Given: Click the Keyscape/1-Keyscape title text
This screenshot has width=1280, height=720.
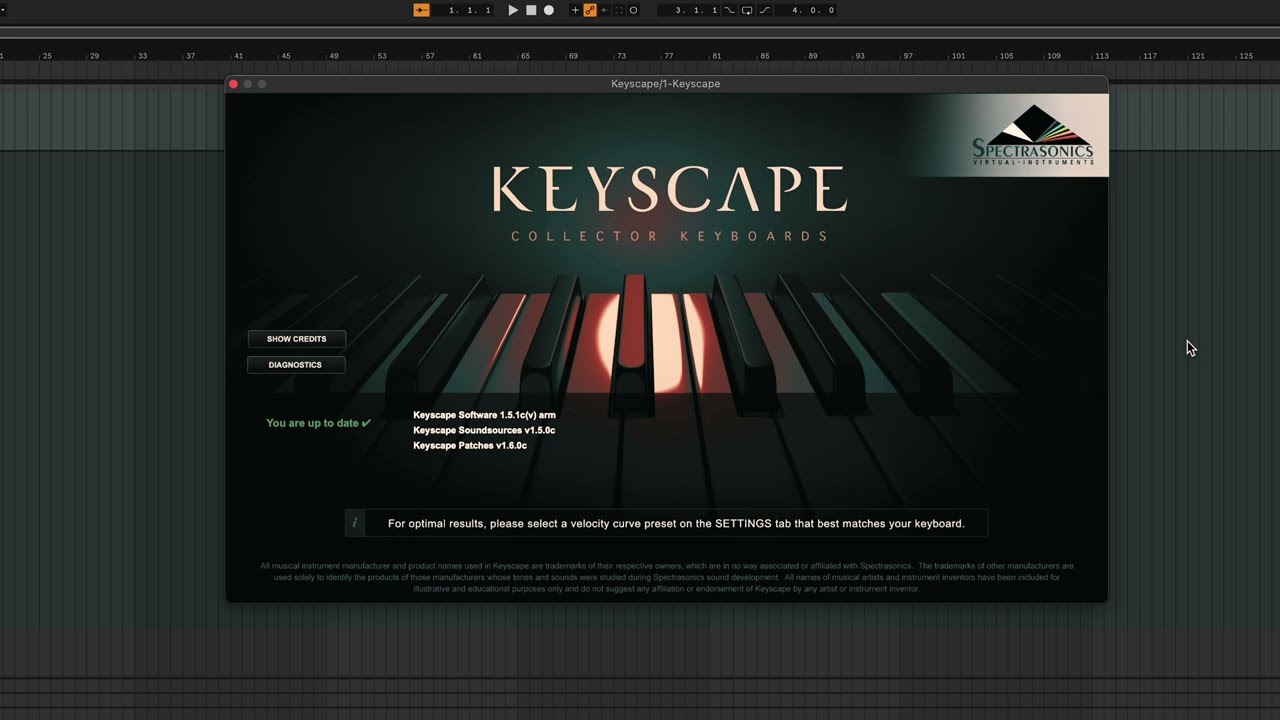Looking at the screenshot, I should click(x=665, y=84).
